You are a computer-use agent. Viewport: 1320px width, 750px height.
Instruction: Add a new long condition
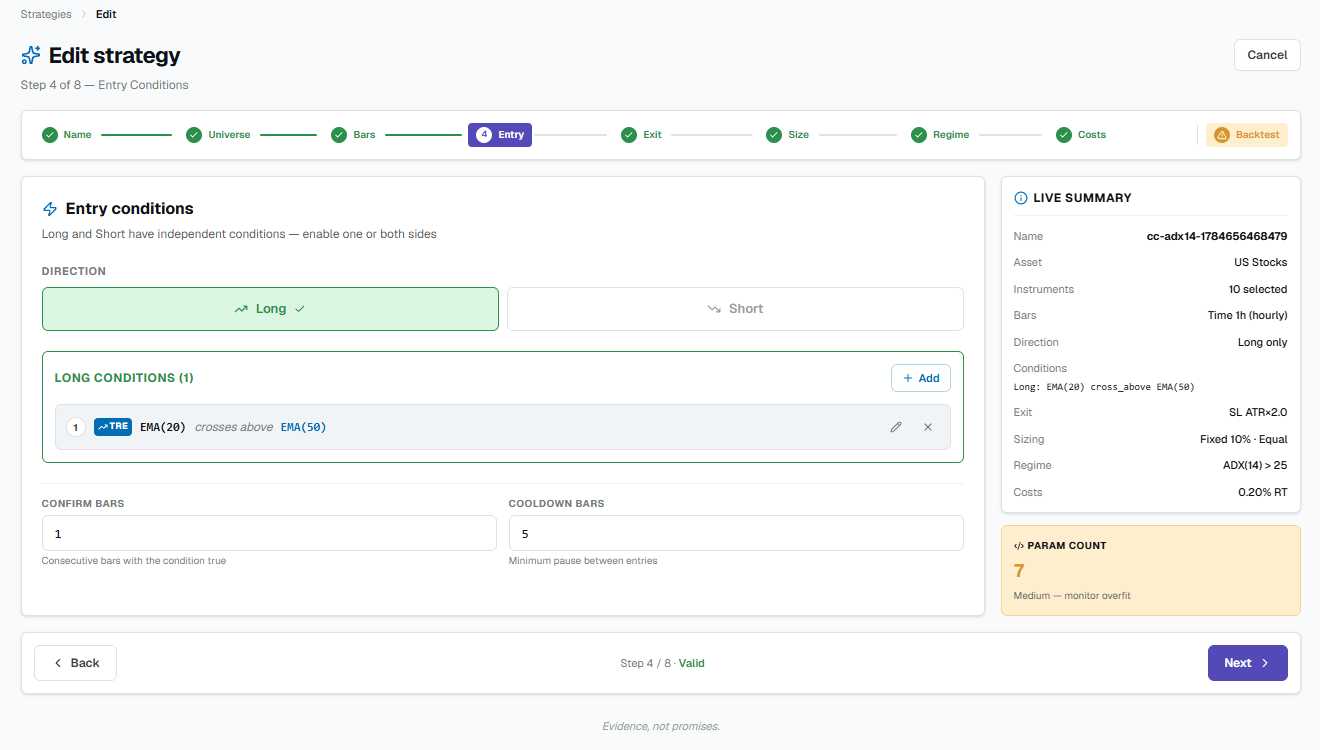tap(921, 378)
